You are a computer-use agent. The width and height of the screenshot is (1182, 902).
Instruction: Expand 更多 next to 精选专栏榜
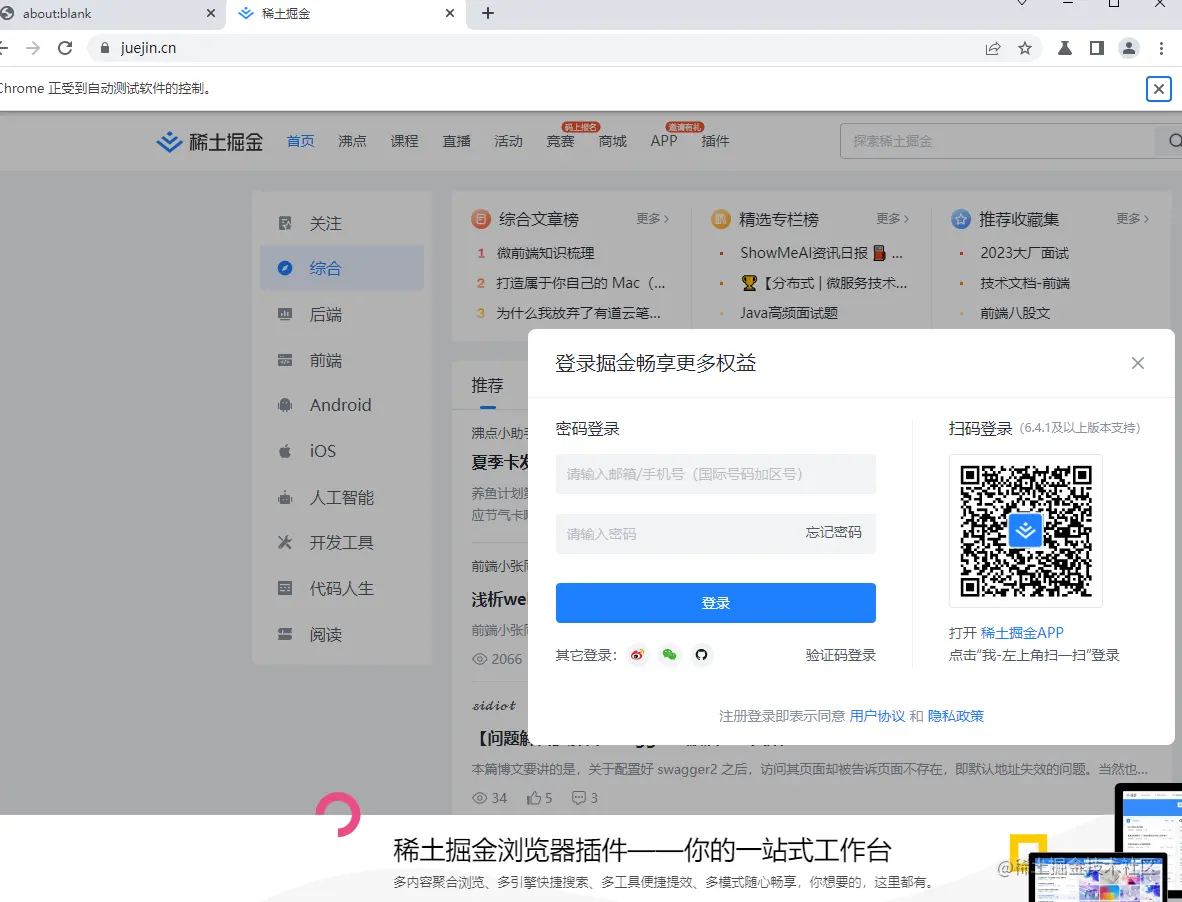pos(893,219)
